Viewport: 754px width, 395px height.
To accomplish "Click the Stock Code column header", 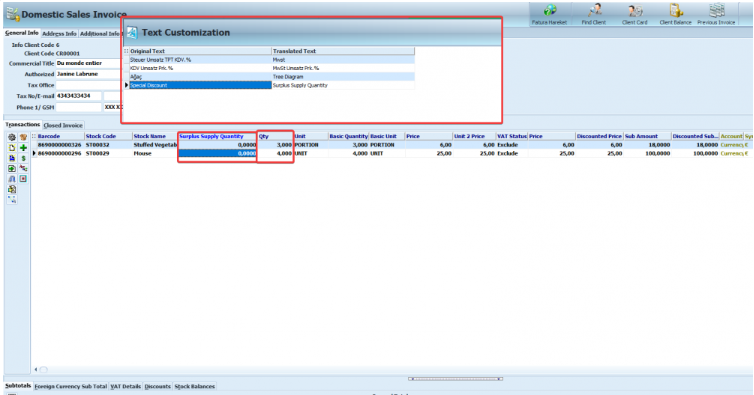I will [x=109, y=136].
